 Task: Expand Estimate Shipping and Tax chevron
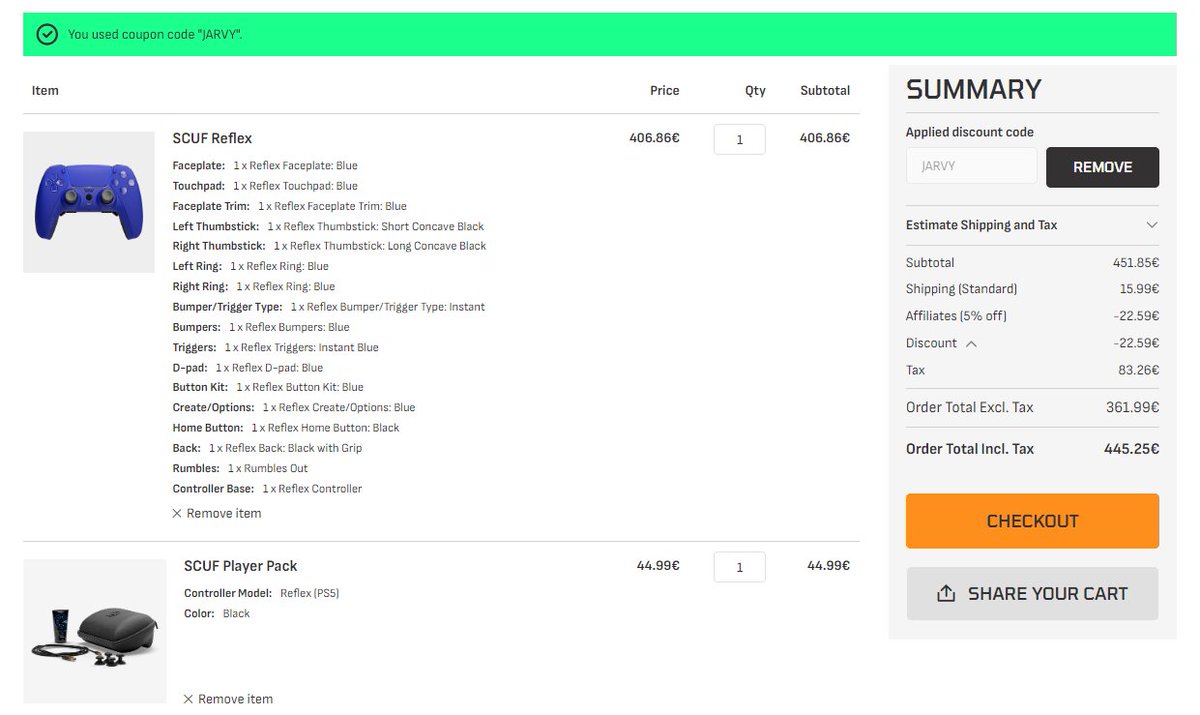(1152, 225)
